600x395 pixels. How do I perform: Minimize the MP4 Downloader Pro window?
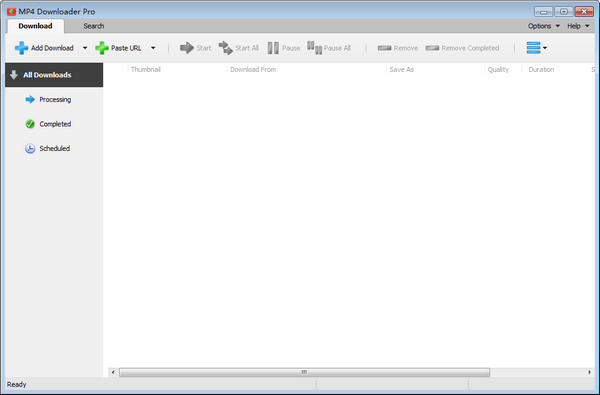pos(543,11)
